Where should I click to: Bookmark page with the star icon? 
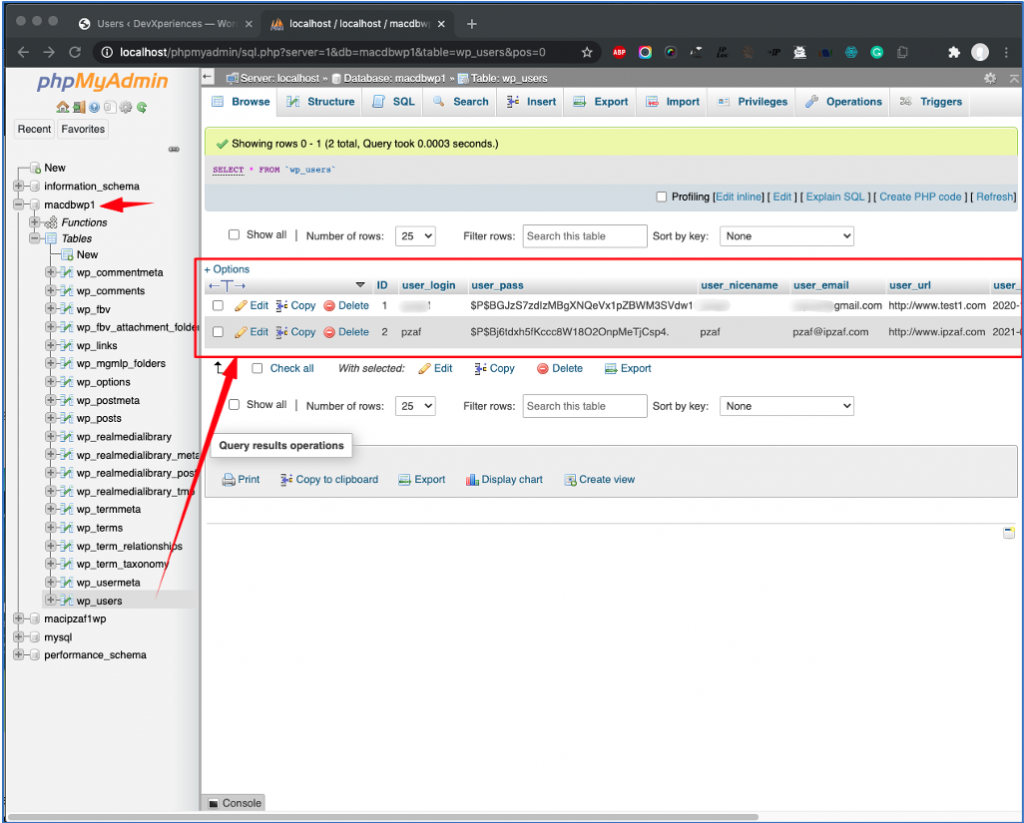[x=586, y=52]
